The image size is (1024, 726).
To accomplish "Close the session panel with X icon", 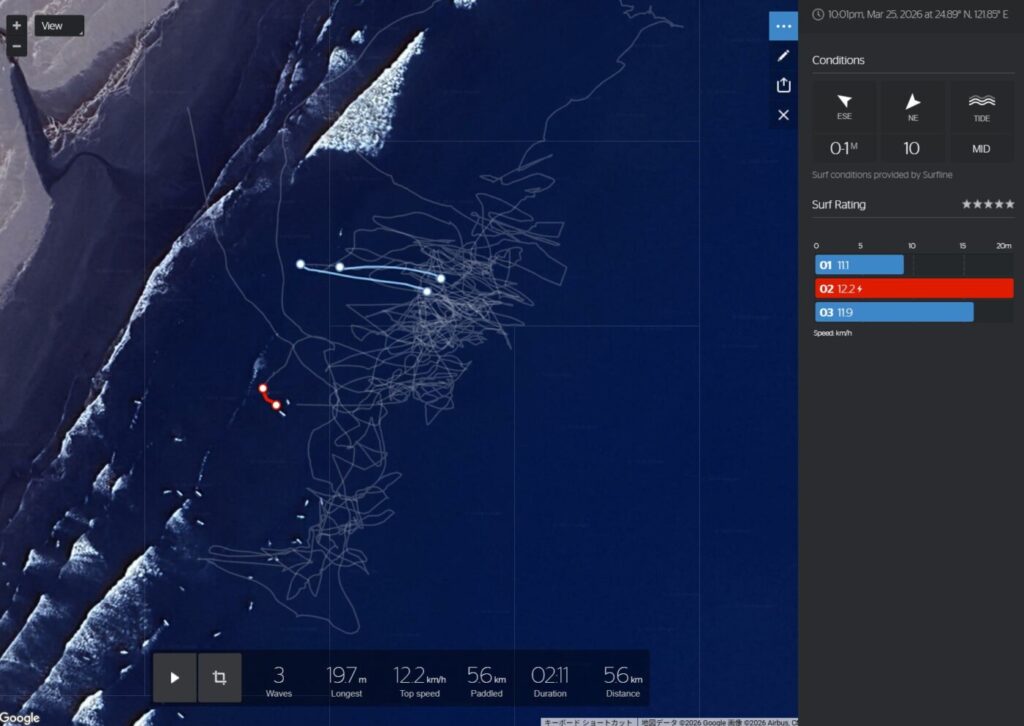I will pyautogui.click(x=783, y=115).
